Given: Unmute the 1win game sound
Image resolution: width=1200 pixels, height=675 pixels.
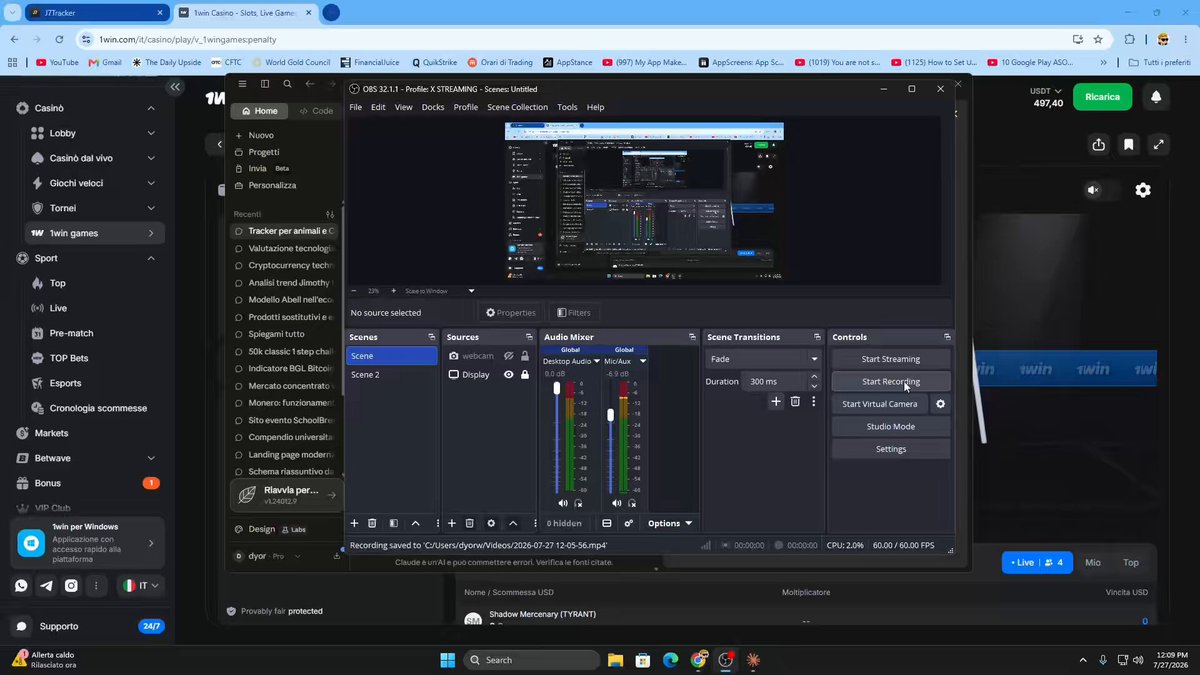Looking at the screenshot, I should (x=1093, y=190).
